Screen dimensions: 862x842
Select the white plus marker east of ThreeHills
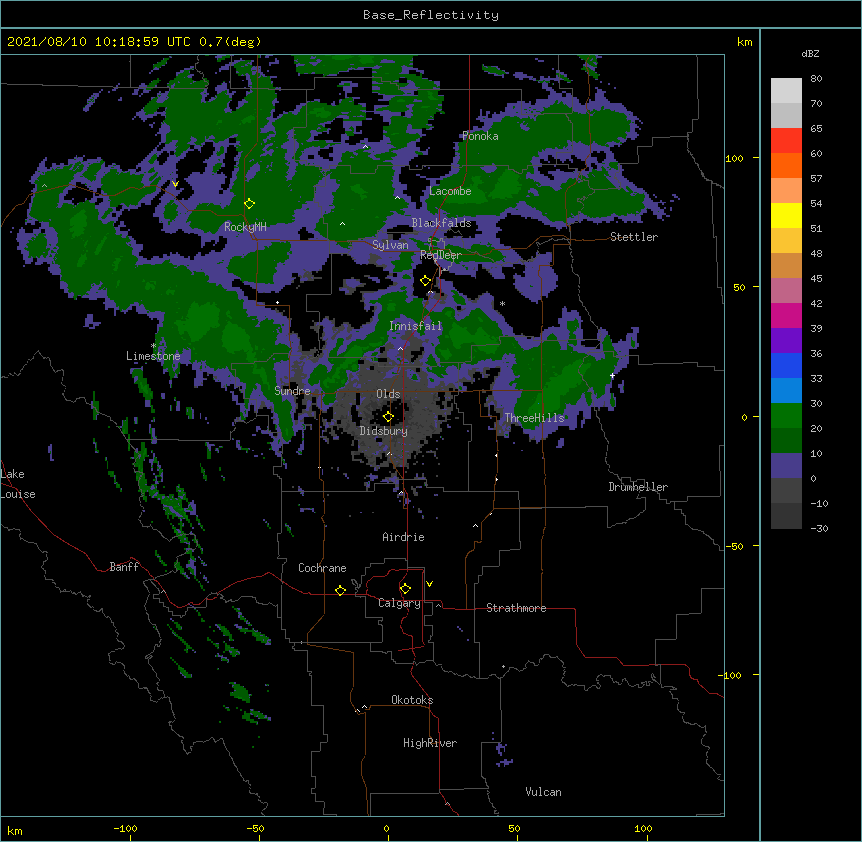coord(612,375)
